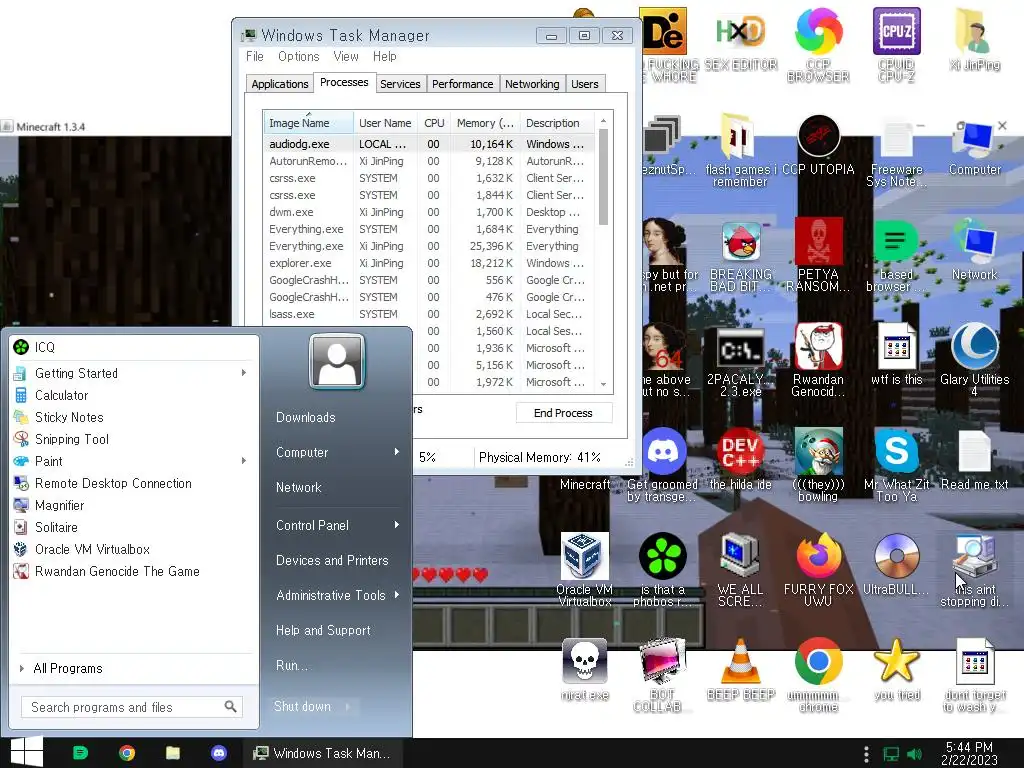This screenshot has height=768, width=1024.
Task: Click Shut down in Start menu
Action: tap(302, 706)
